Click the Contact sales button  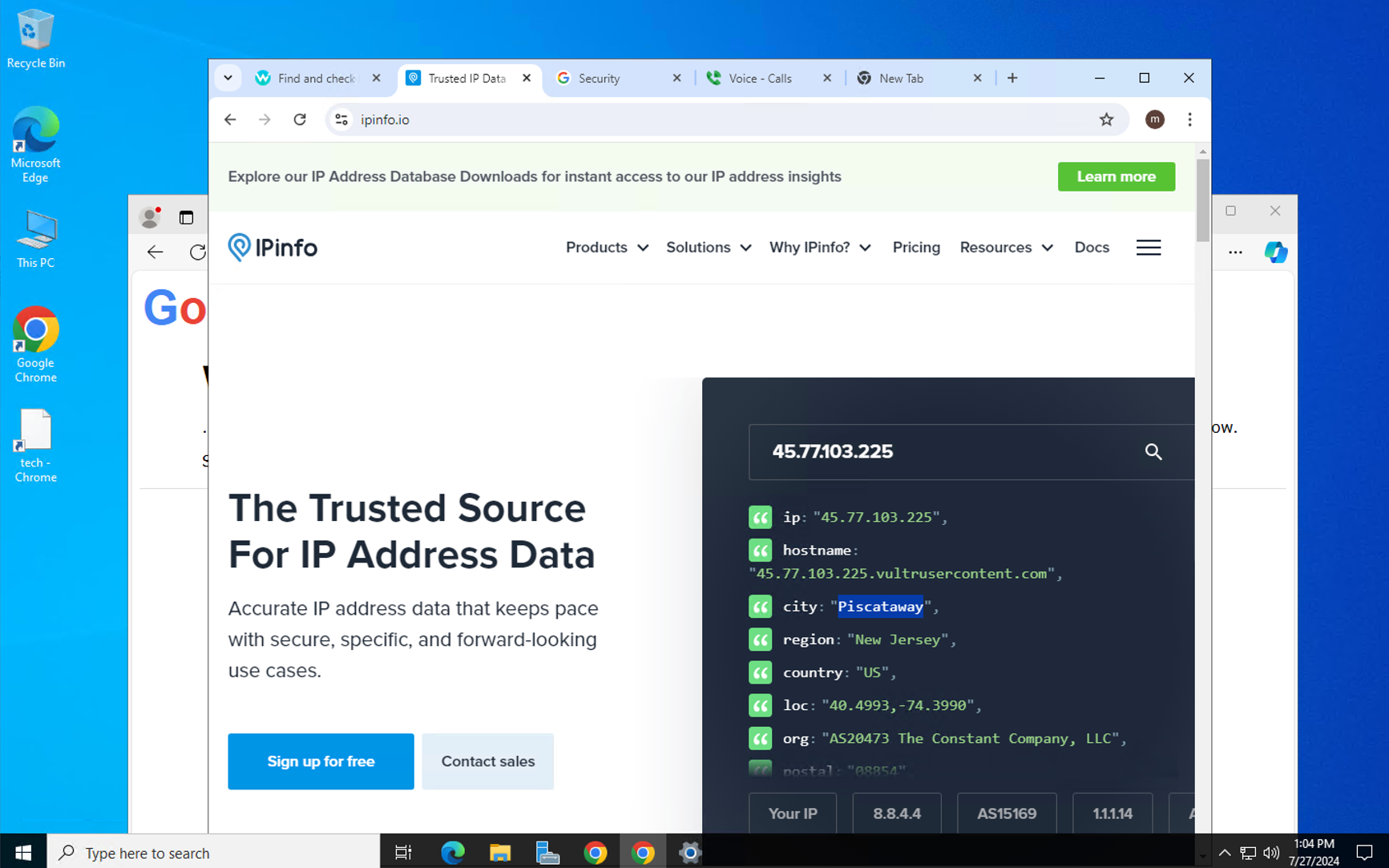coord(488,761)
